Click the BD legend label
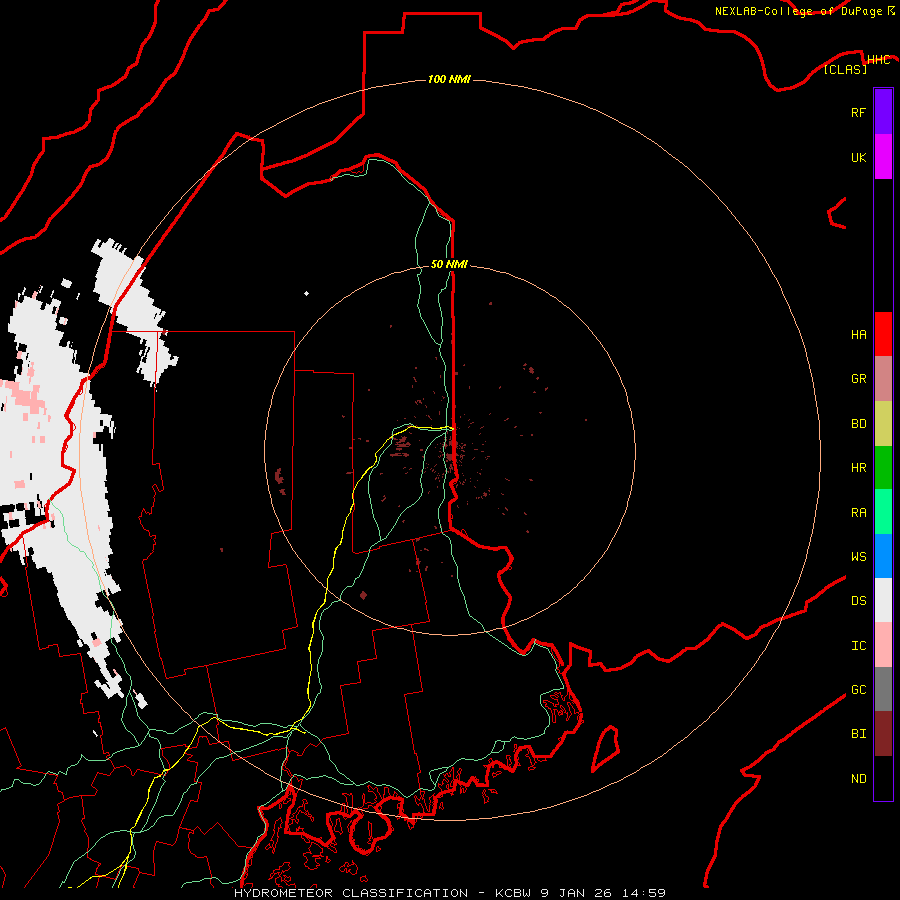Screen dimensions: 900x900 pos(858,424)
